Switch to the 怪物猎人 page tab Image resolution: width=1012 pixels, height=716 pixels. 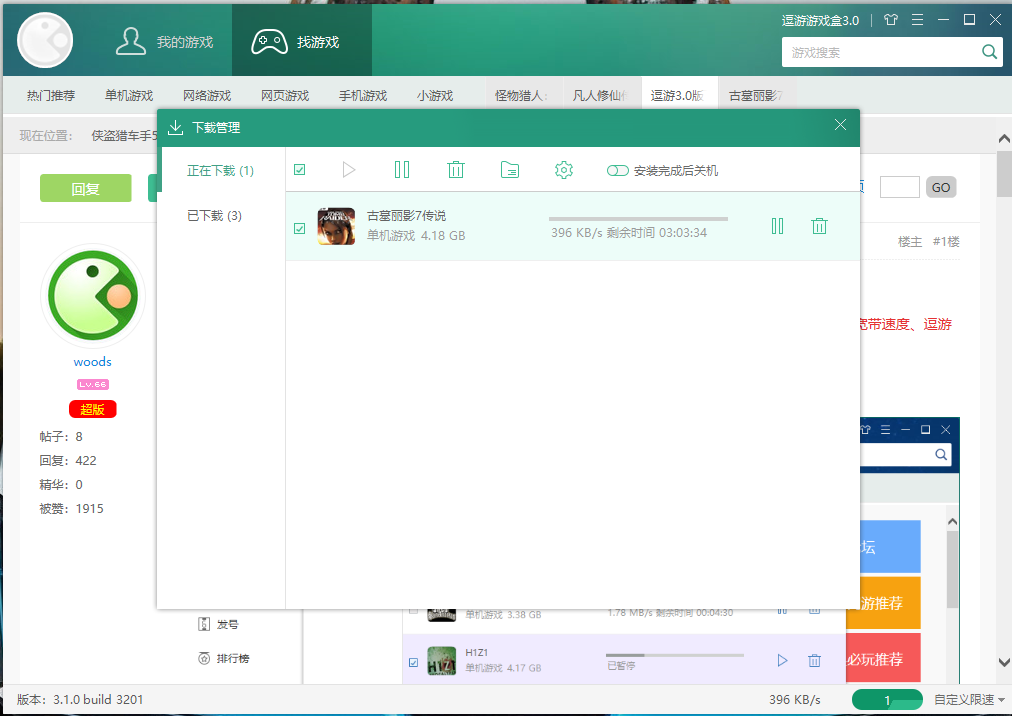click(524, 96)
